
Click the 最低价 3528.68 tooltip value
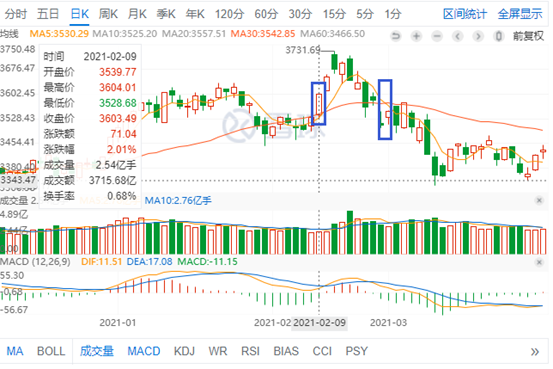click(x=117, y=103)
